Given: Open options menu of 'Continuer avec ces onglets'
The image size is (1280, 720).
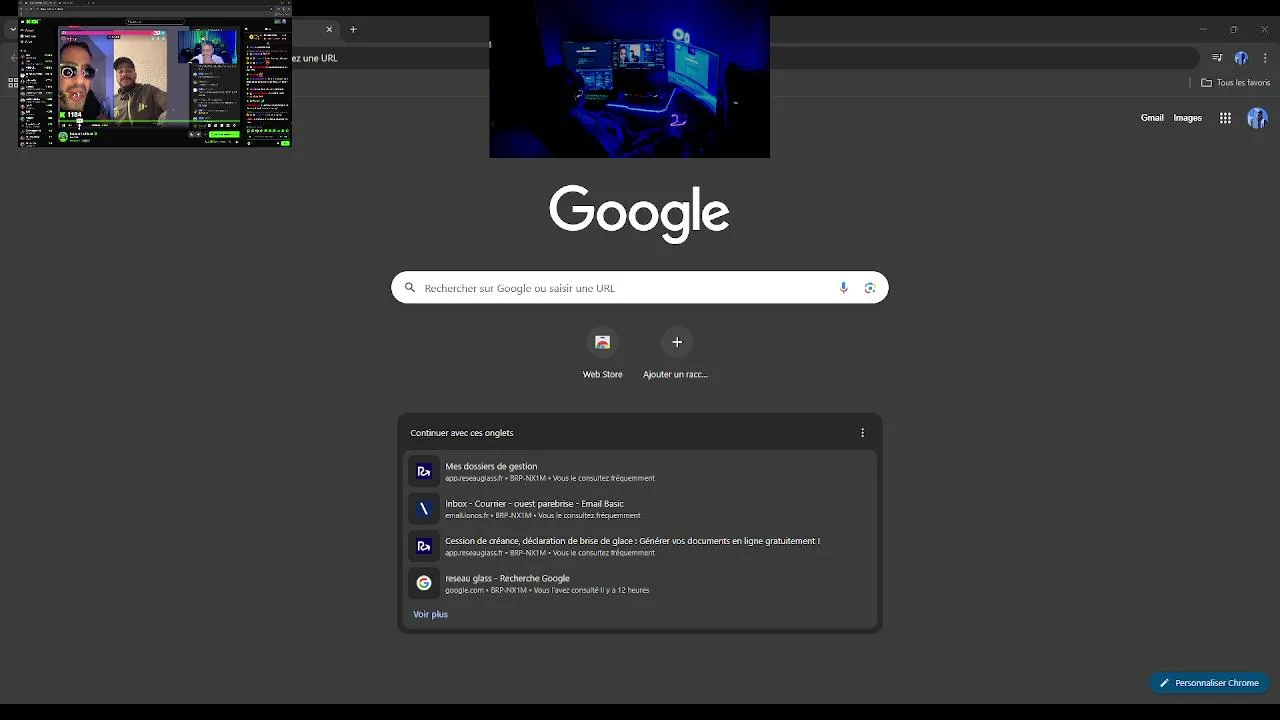Looking at the screenshot, I should coord(863,433).
